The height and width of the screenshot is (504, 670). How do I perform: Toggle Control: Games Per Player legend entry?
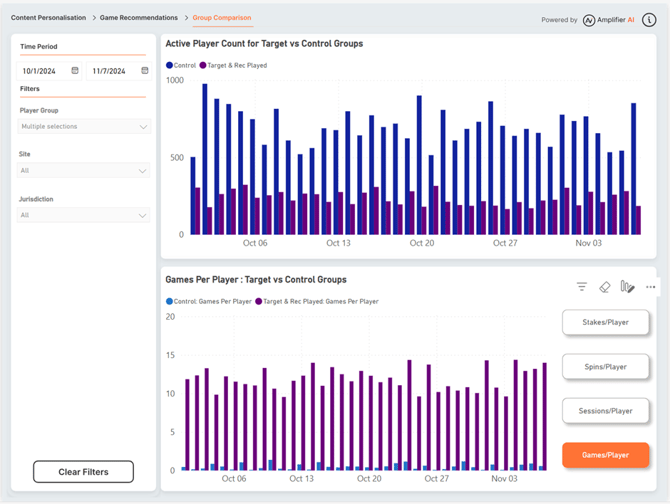click(209, 301)
